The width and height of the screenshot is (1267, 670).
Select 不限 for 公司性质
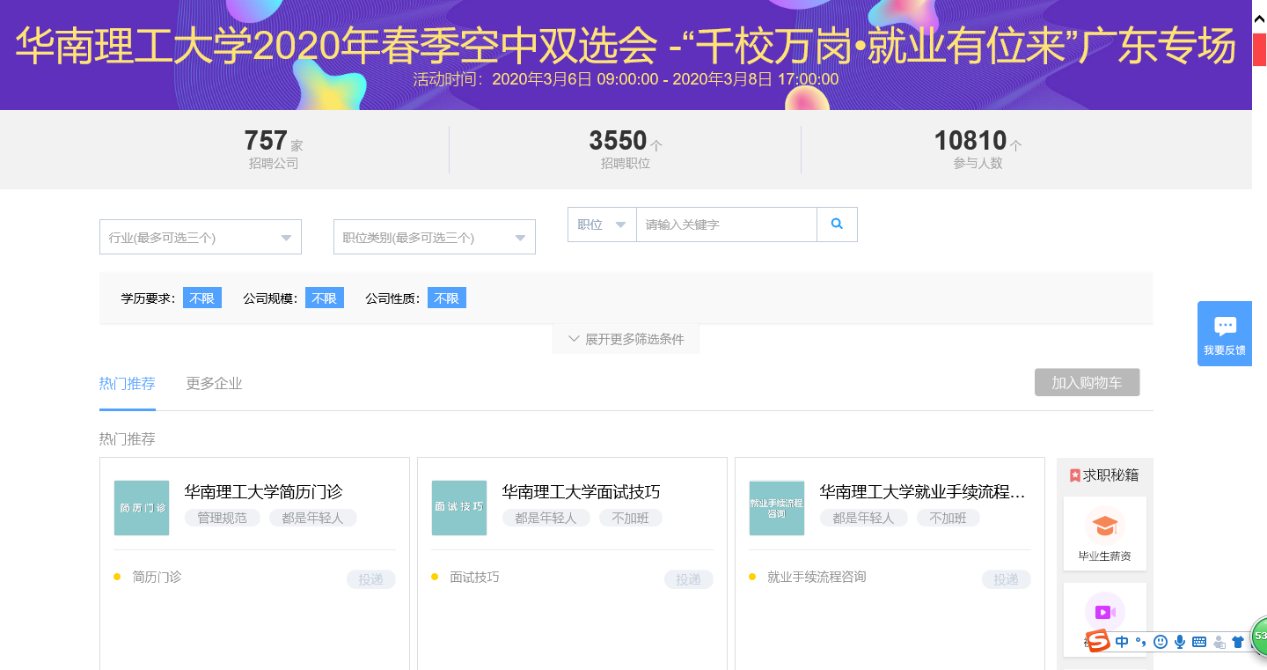[x=447, y=298]
